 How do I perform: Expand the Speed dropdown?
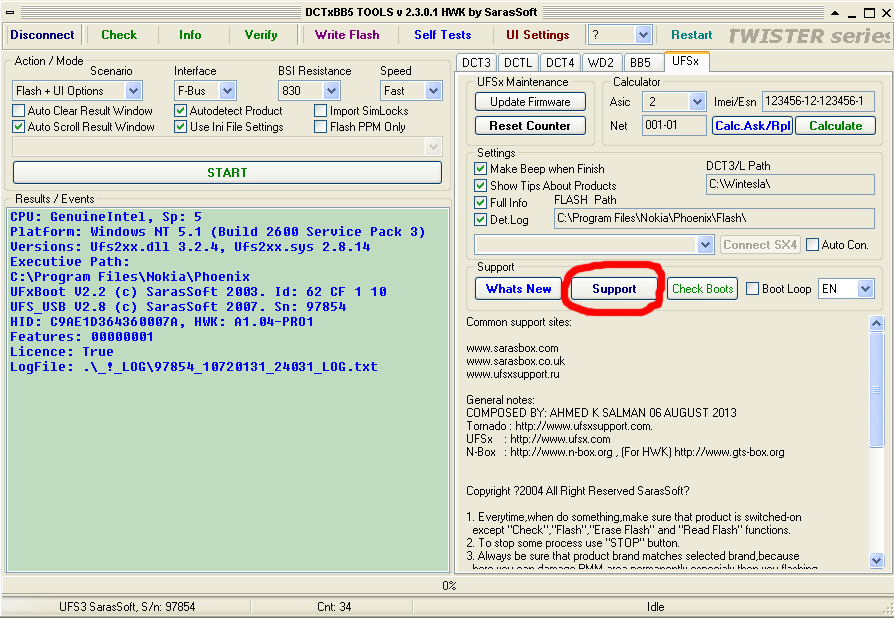[433, 91]
